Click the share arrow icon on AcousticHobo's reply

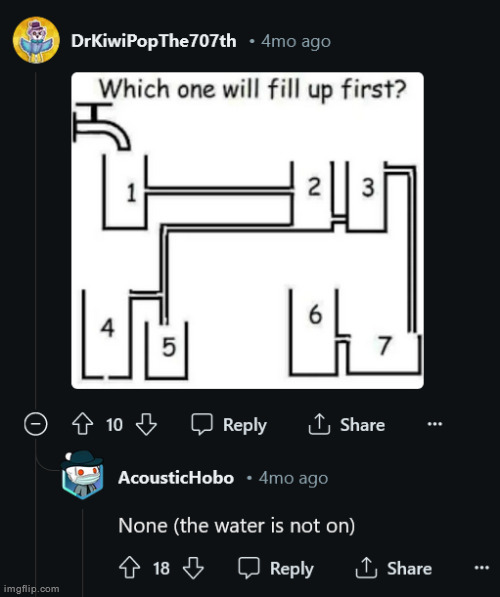point(366,568)
